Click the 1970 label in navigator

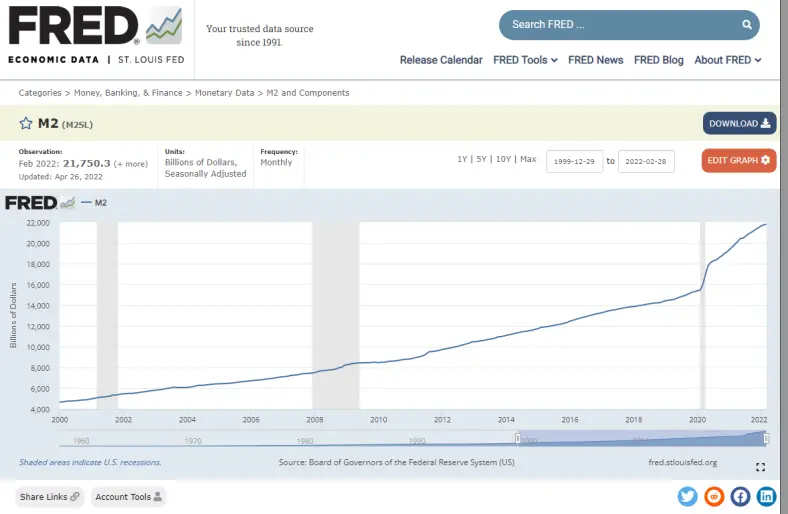[192, 441]
